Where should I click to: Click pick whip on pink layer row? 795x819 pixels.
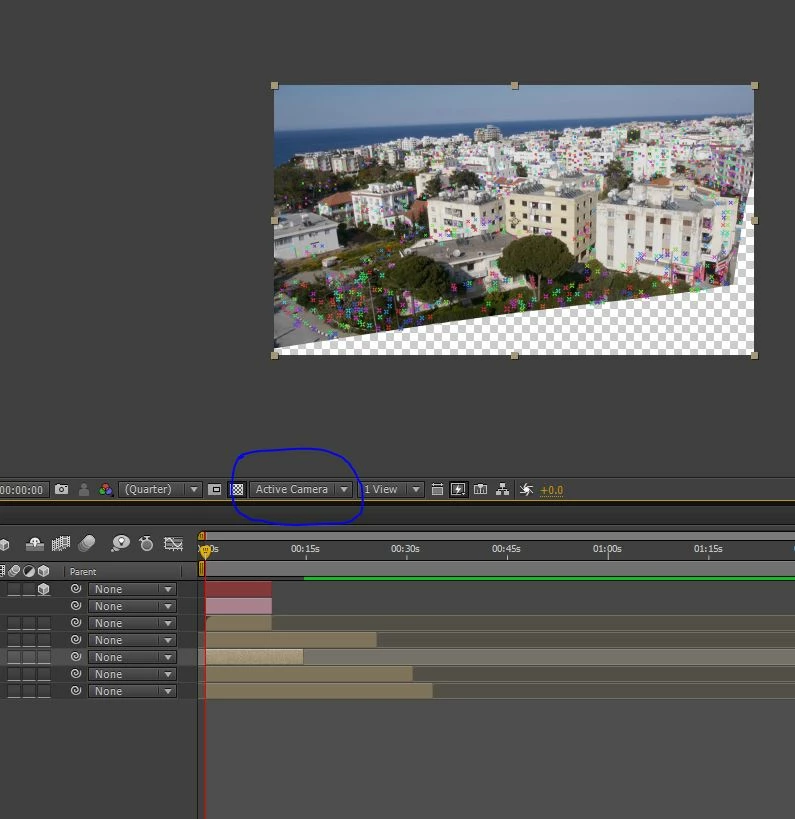[76, 606]
